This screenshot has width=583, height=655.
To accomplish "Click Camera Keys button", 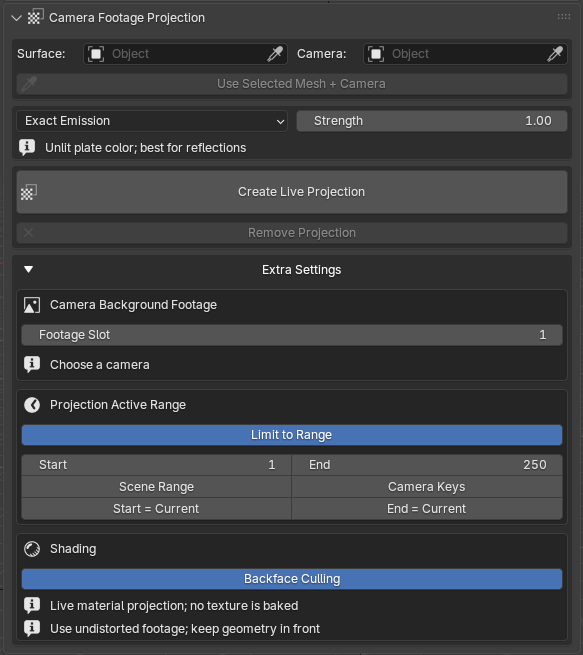I will pyautogui.click(x=427, y=487).
